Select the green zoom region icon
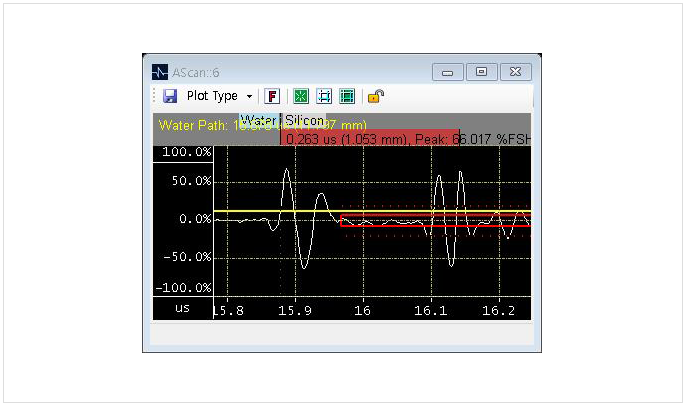Image resolution: width=686 pixels, height=406 pixels. 324,96
